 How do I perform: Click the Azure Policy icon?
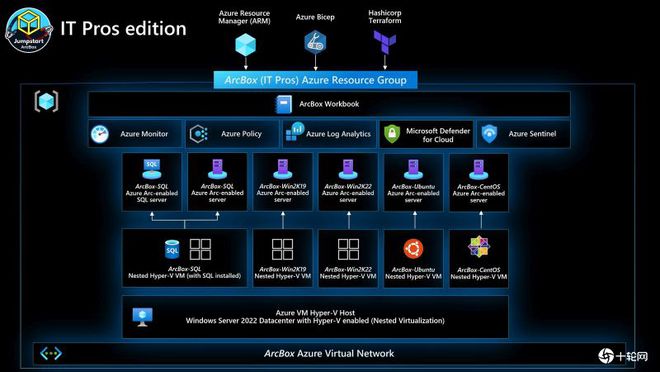pyautogui.click(x=199, y=134)
